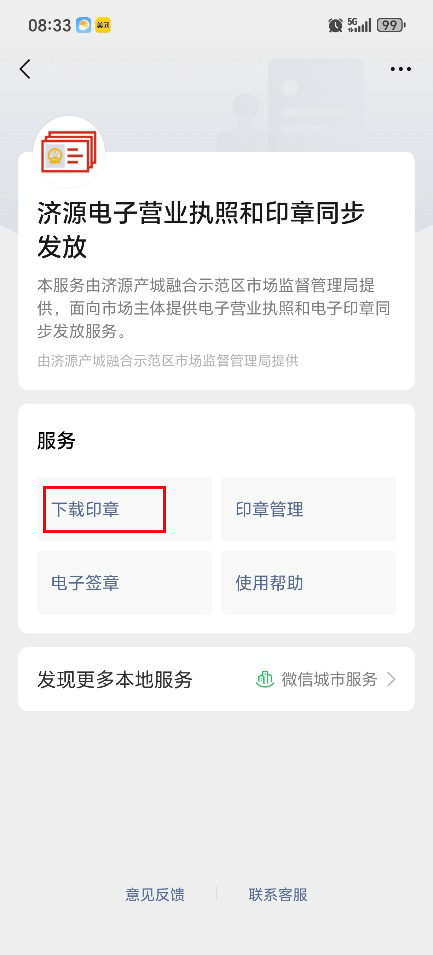Viewport: 433px width, 955px height.
Task: Tap the service title 济源电子营业执照和印章同步发放
Action: point(201,231)
